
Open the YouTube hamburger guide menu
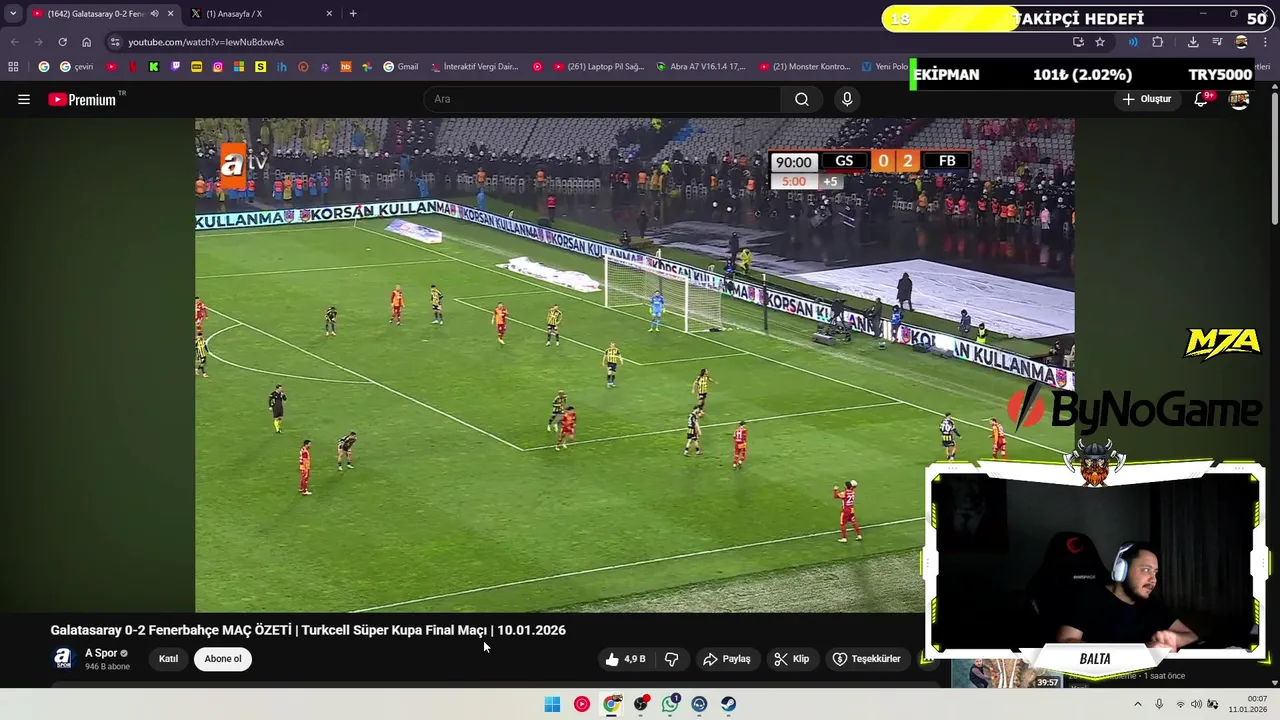(x=24, y=99)
